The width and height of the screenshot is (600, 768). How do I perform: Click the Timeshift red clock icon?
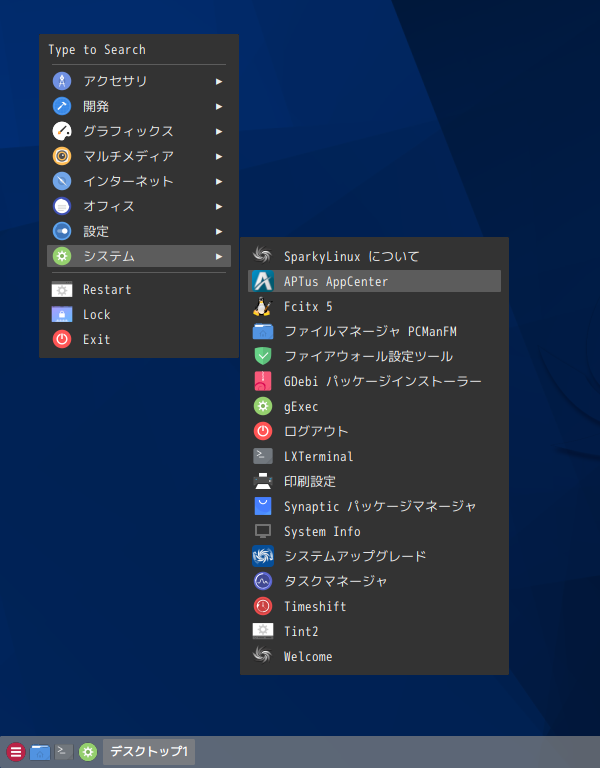click(x=263, y=606)
